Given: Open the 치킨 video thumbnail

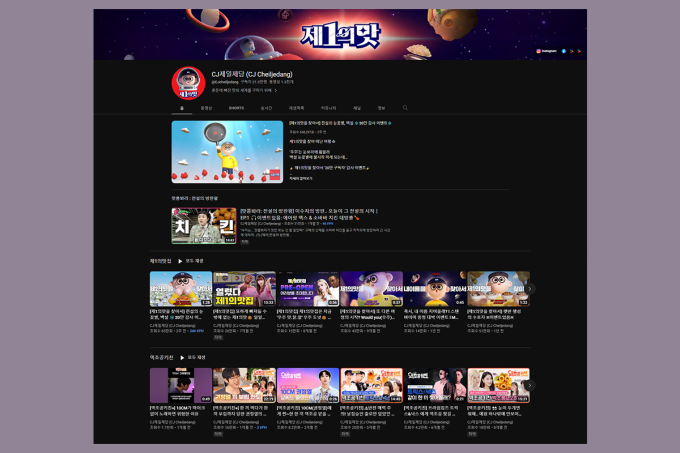Looking at the screenshot, I should tap(204, 226).
